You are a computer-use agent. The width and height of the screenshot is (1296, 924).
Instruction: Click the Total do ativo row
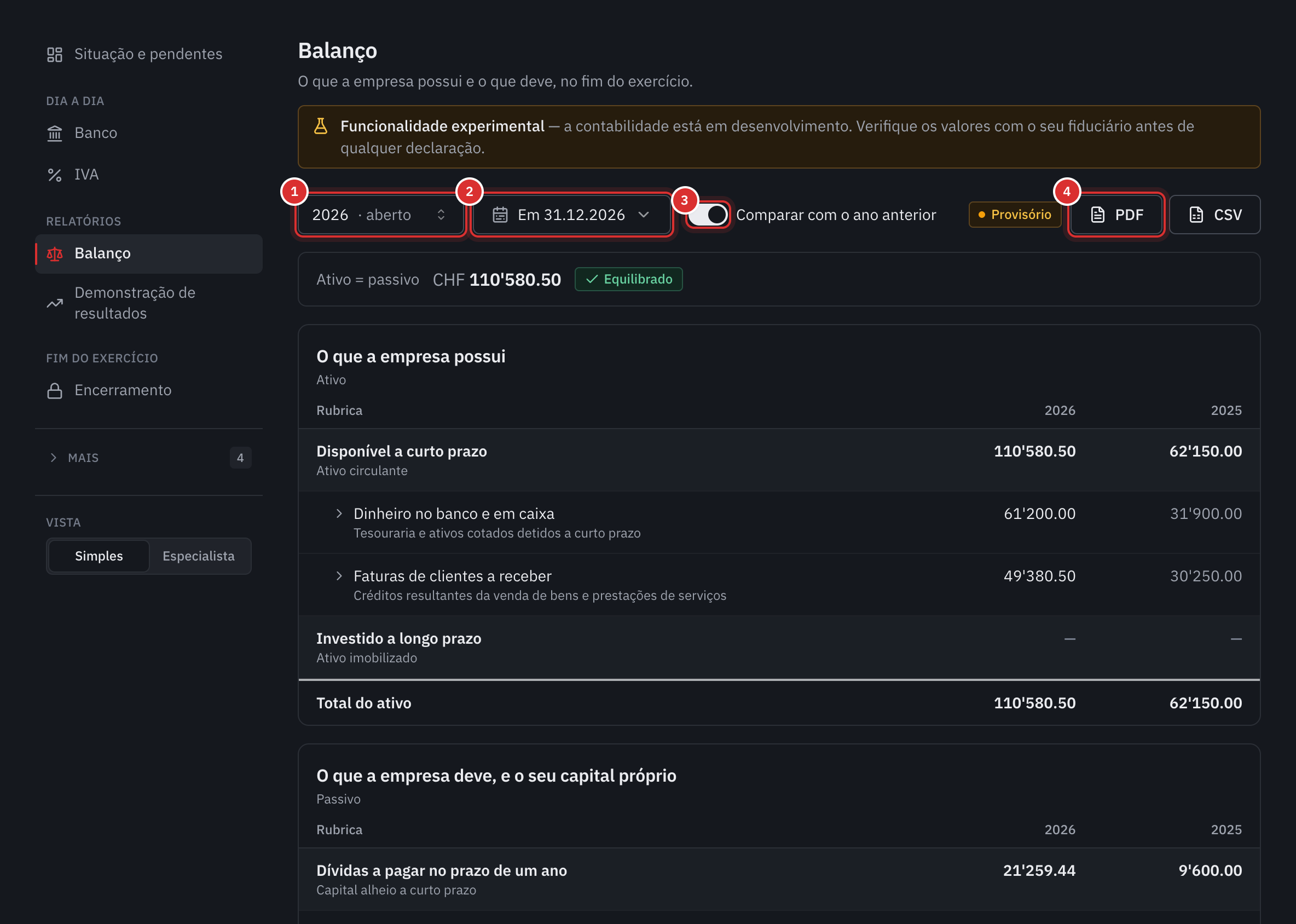(779, 703)
